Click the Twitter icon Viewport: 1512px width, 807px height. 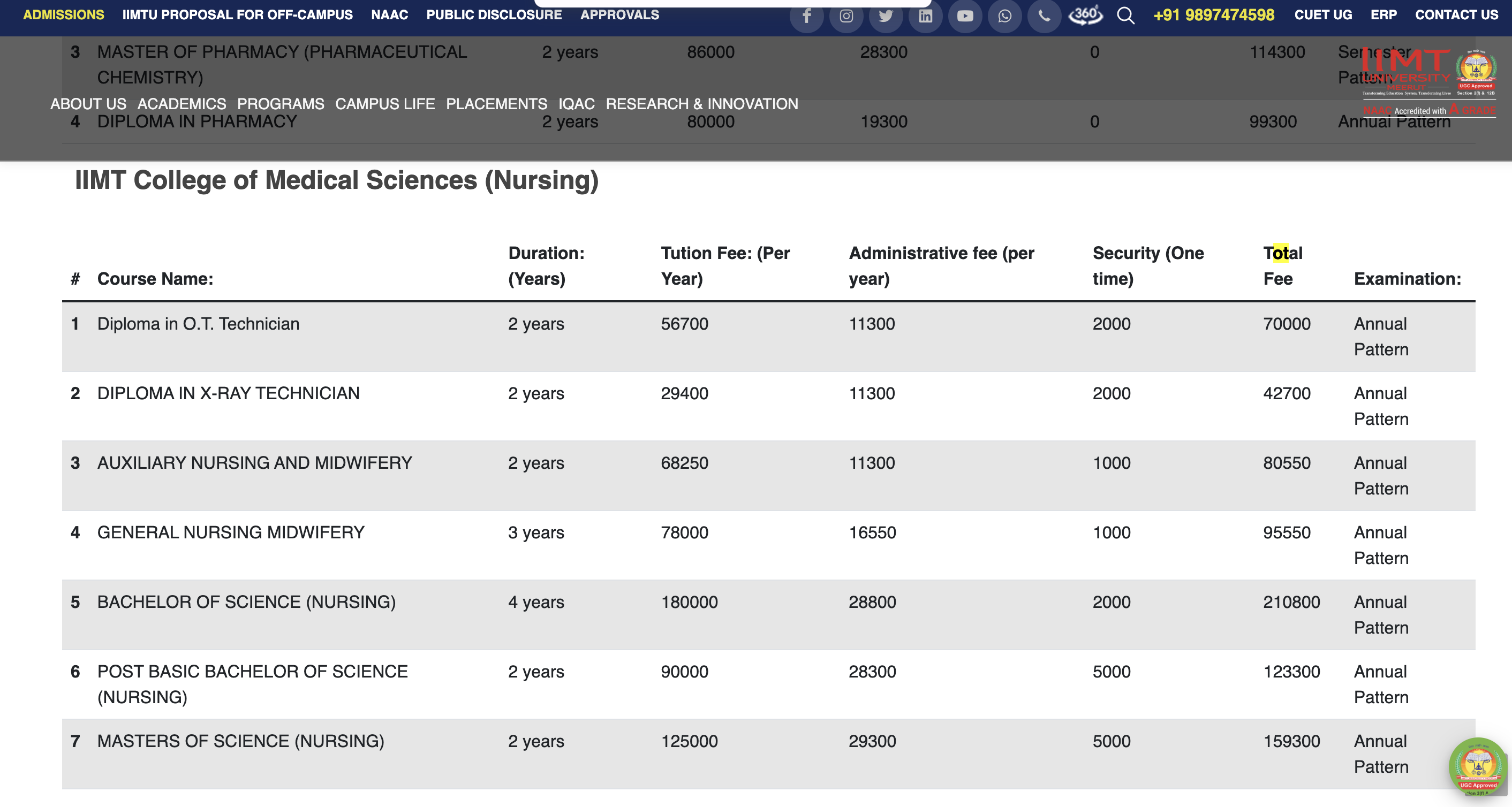[x=886, y=16]
